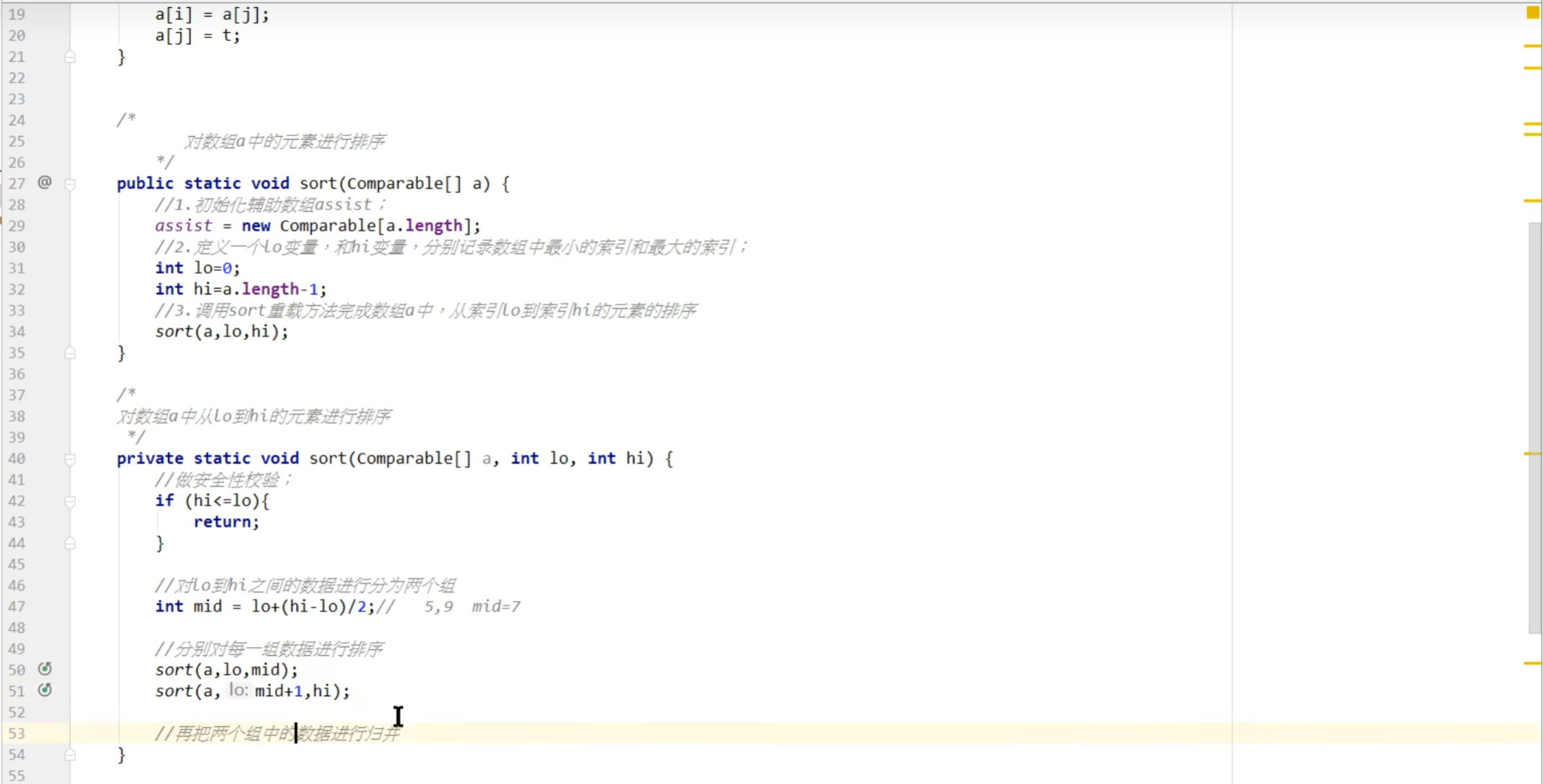Viewport: 1543px width, 784px height.
Task: Collapse the public sort method at line 27
Action: pyautogui.click(x=71, y=184)
